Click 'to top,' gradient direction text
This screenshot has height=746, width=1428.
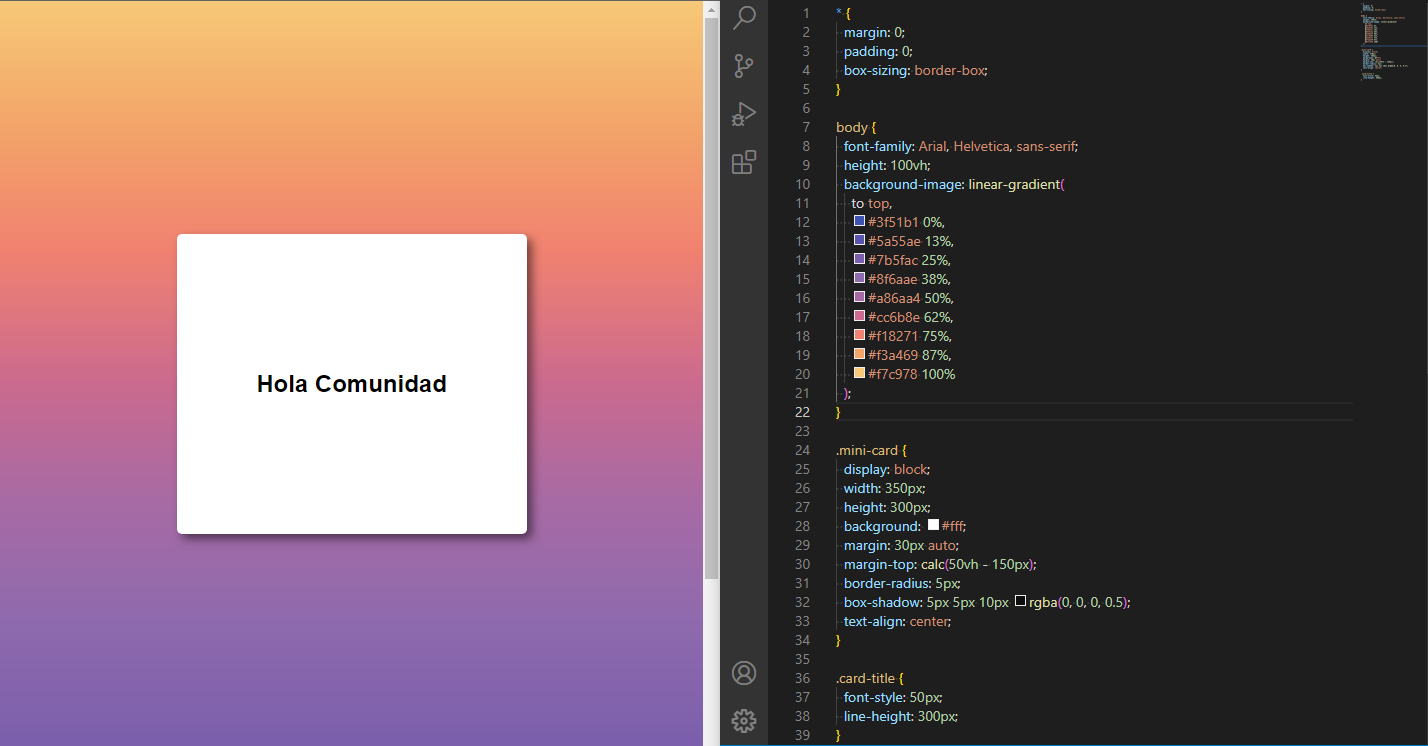(871, 203)
